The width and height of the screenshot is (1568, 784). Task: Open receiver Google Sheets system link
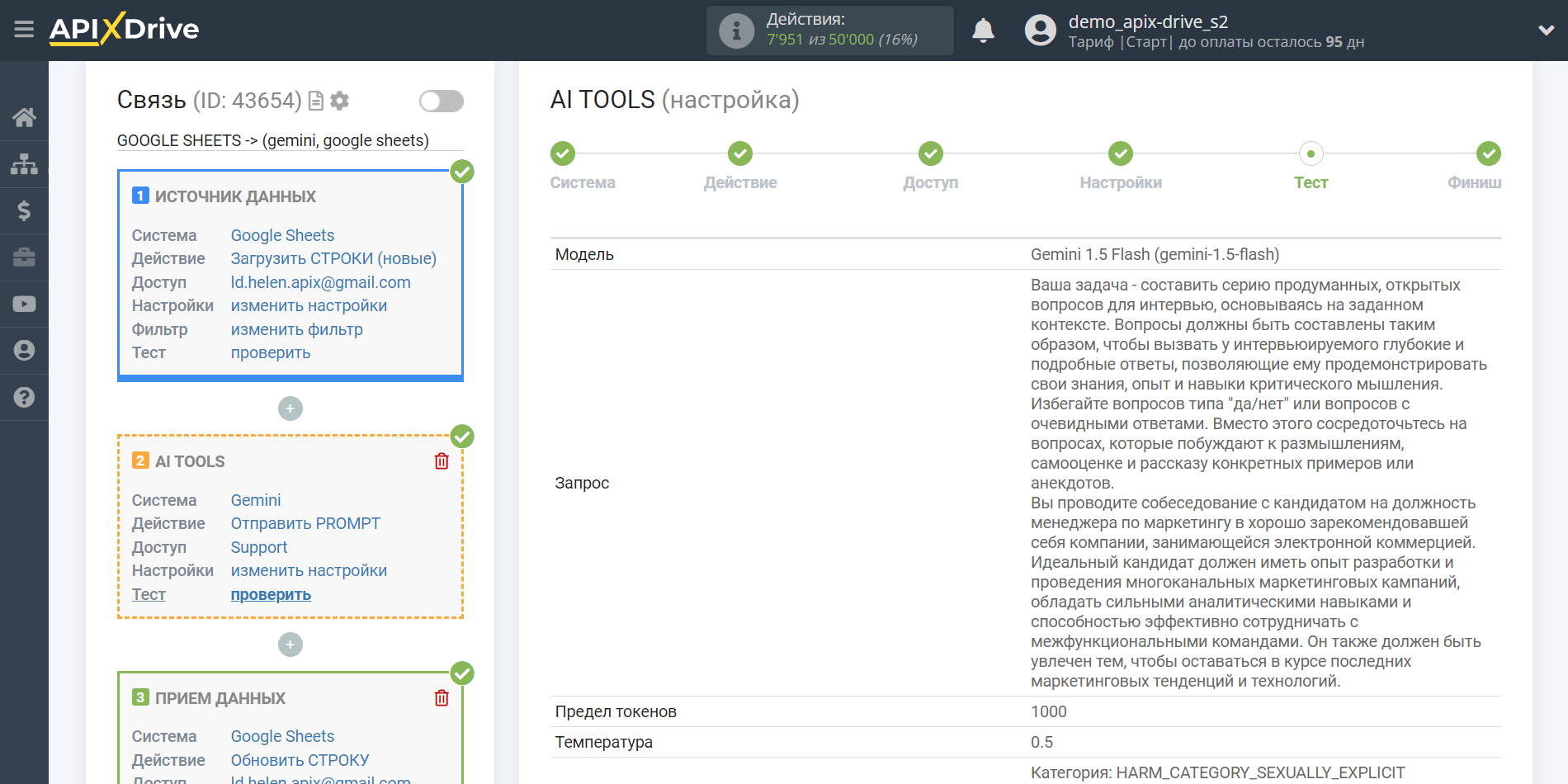point(282,736)
